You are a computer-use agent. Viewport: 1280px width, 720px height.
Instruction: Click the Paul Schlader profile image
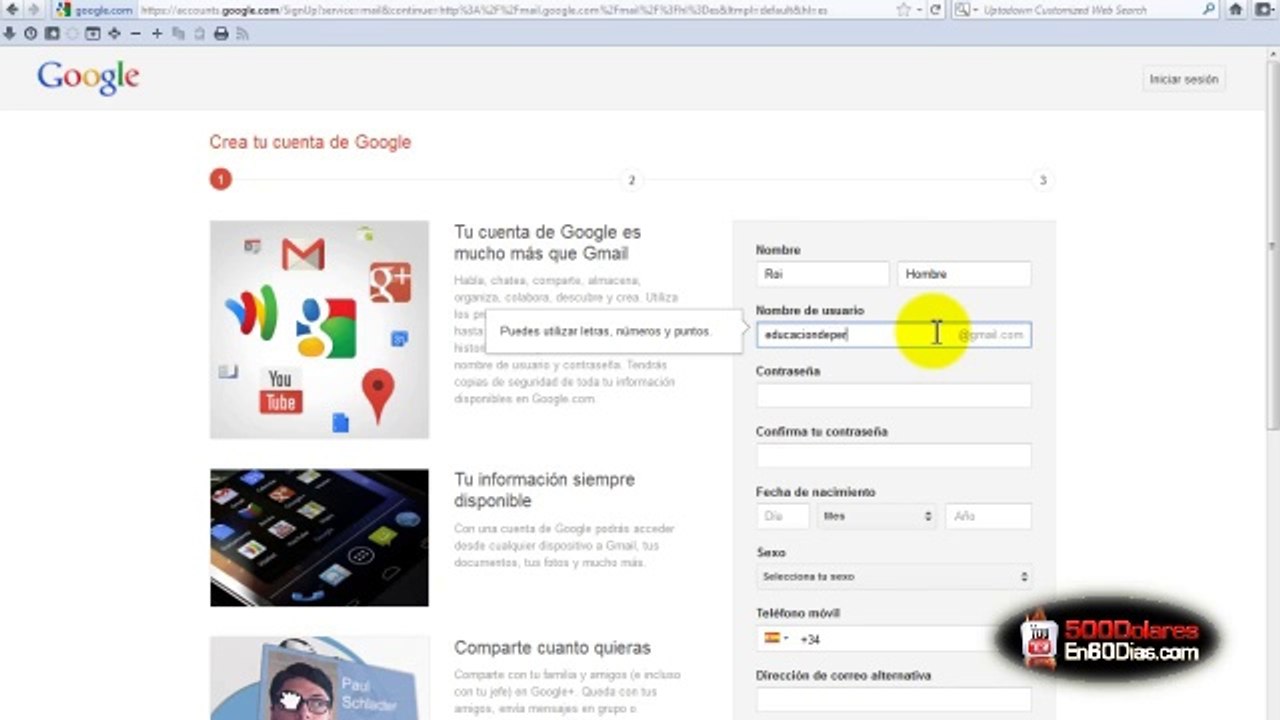[x=319, y=678]
